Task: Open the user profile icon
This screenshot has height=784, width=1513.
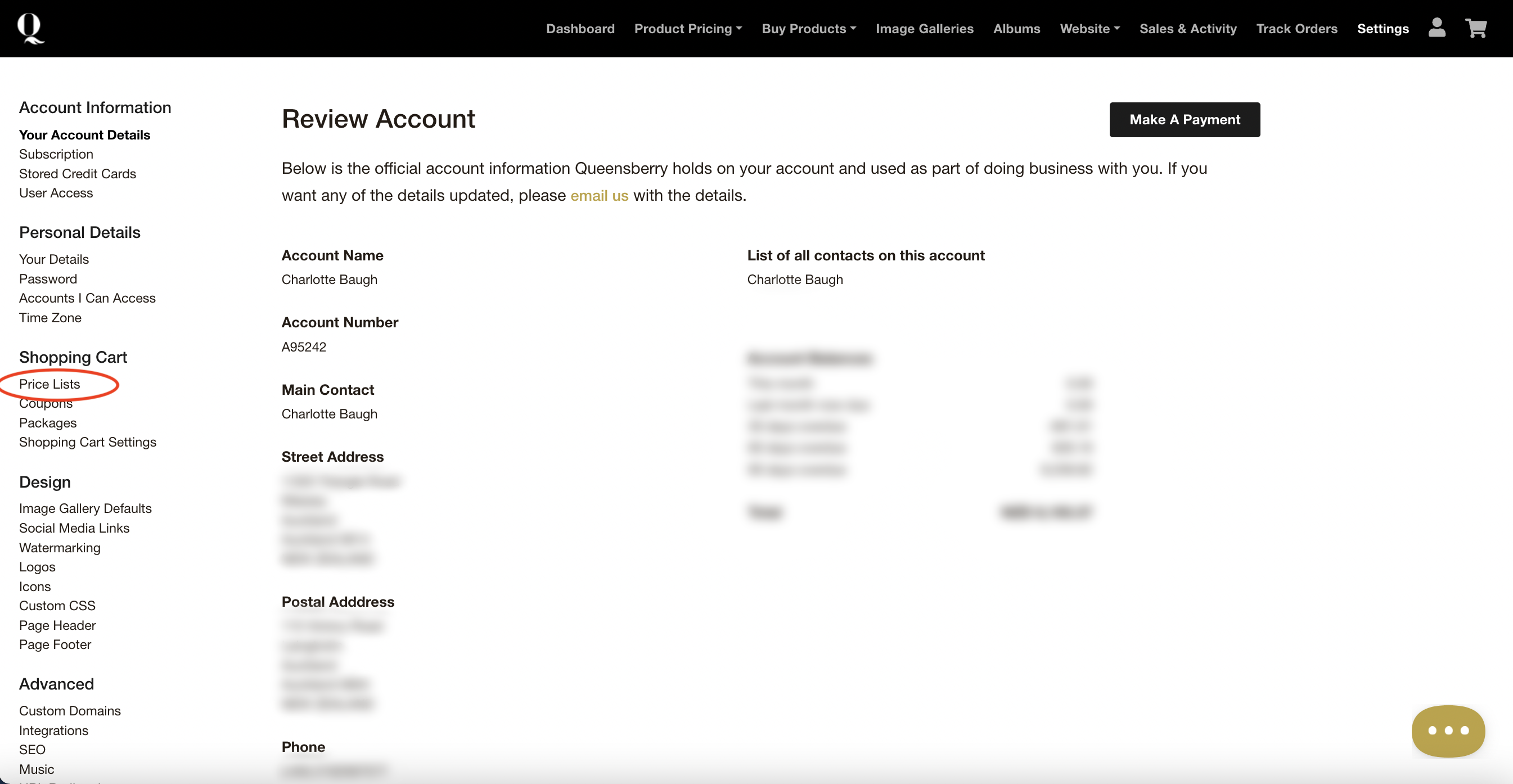Action: pyautogui.click(x=1437, y=28)
